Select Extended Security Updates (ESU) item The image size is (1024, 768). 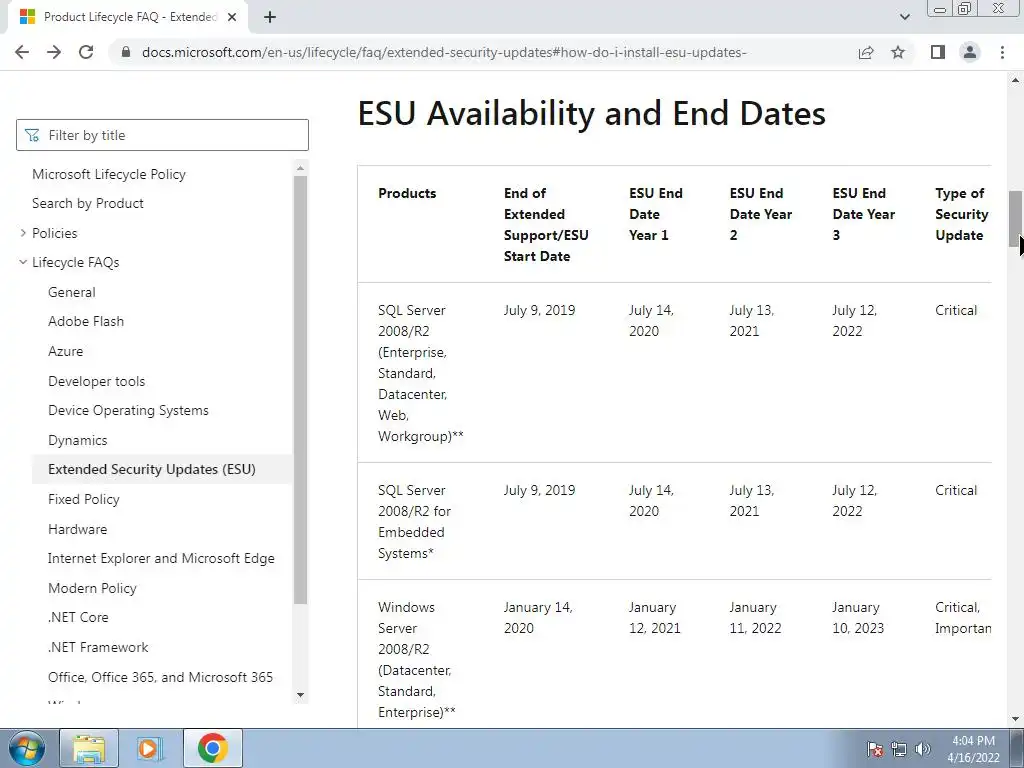tap(161, 470)
